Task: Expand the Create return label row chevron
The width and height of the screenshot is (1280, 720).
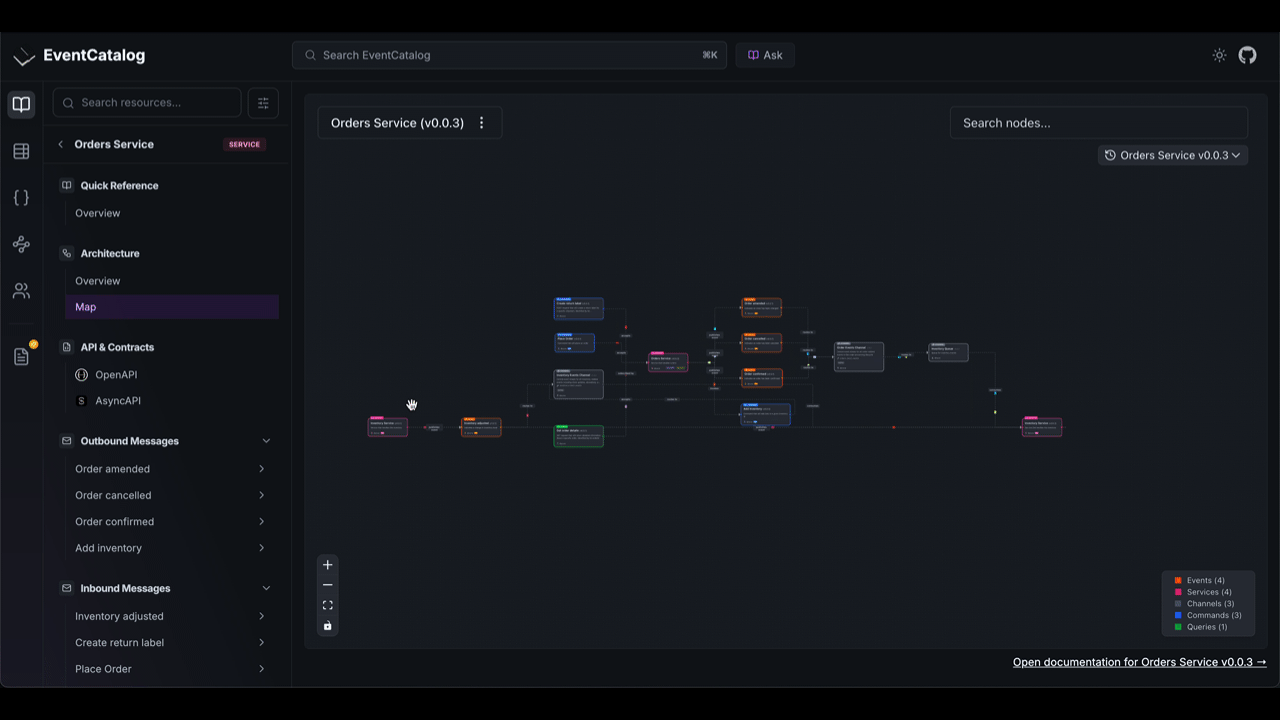Action: click(262, 643)
